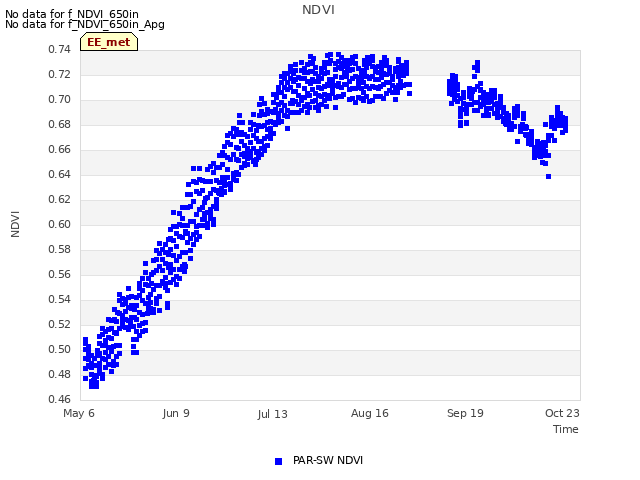Click the 0.56 y-axis value
This screenshot has height=480, width=640.
[60, 274]
